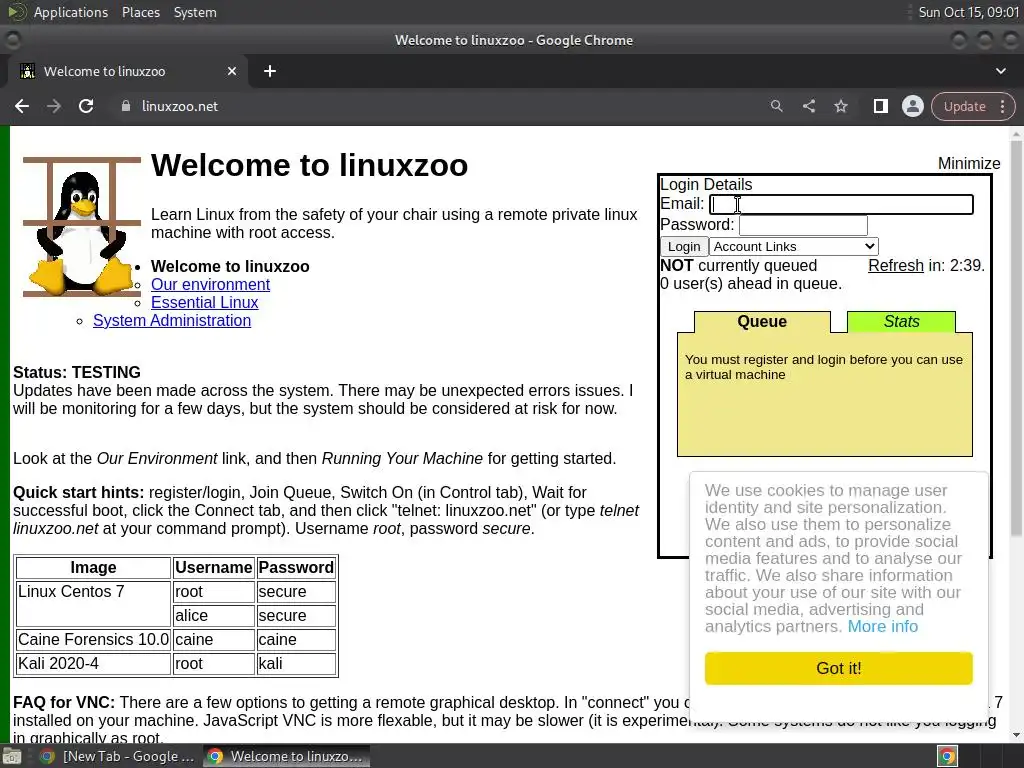Open Chrome three-dot menu
Image resolution: width=1024 pixels, height=768 pixels.
[x=1002, y=106]
